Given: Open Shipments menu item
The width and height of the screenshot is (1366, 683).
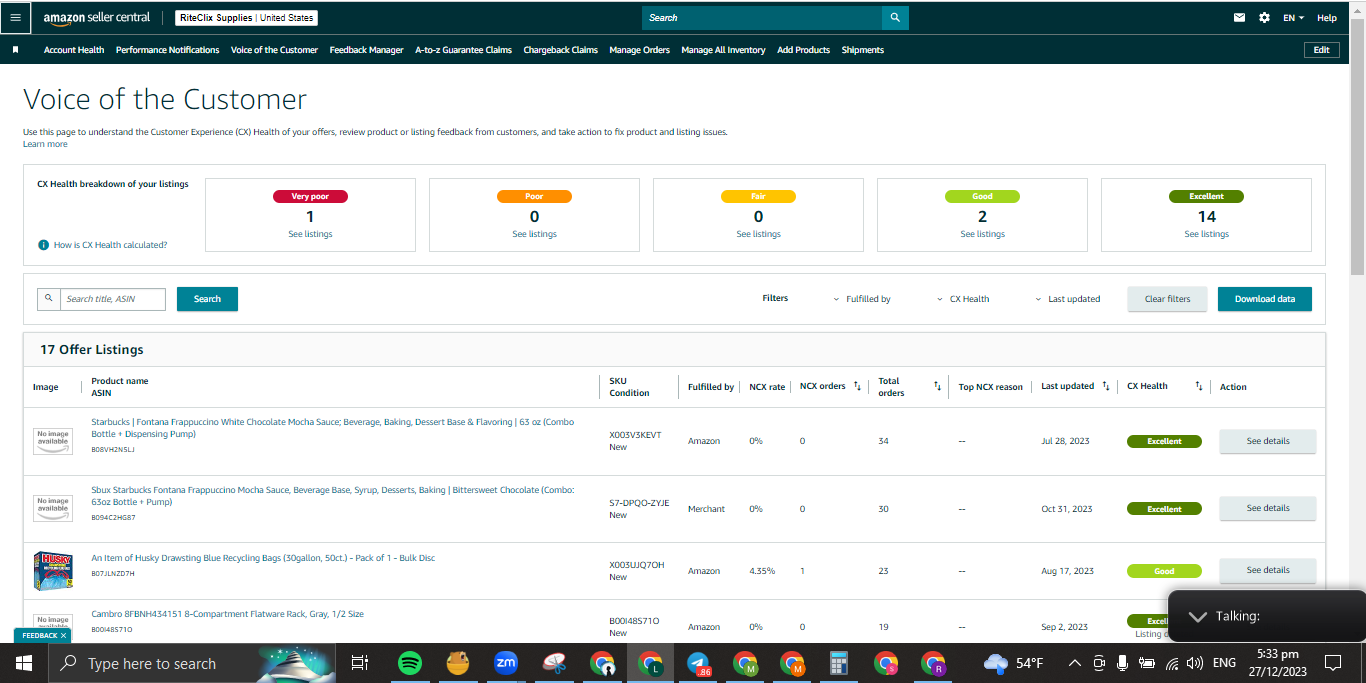Looking at the screenshot, I should [863, 50].
